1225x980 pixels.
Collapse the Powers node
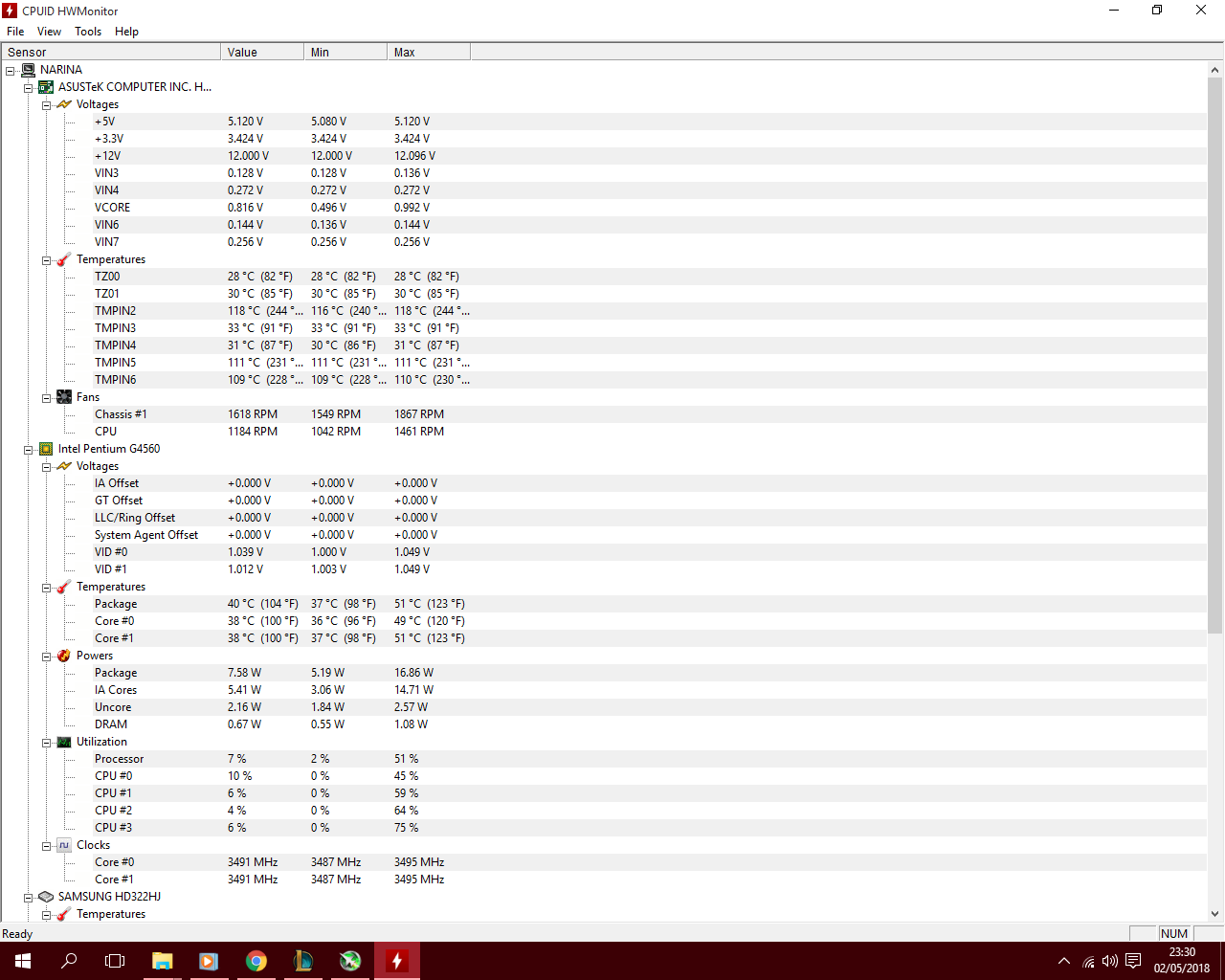point(46,656)
